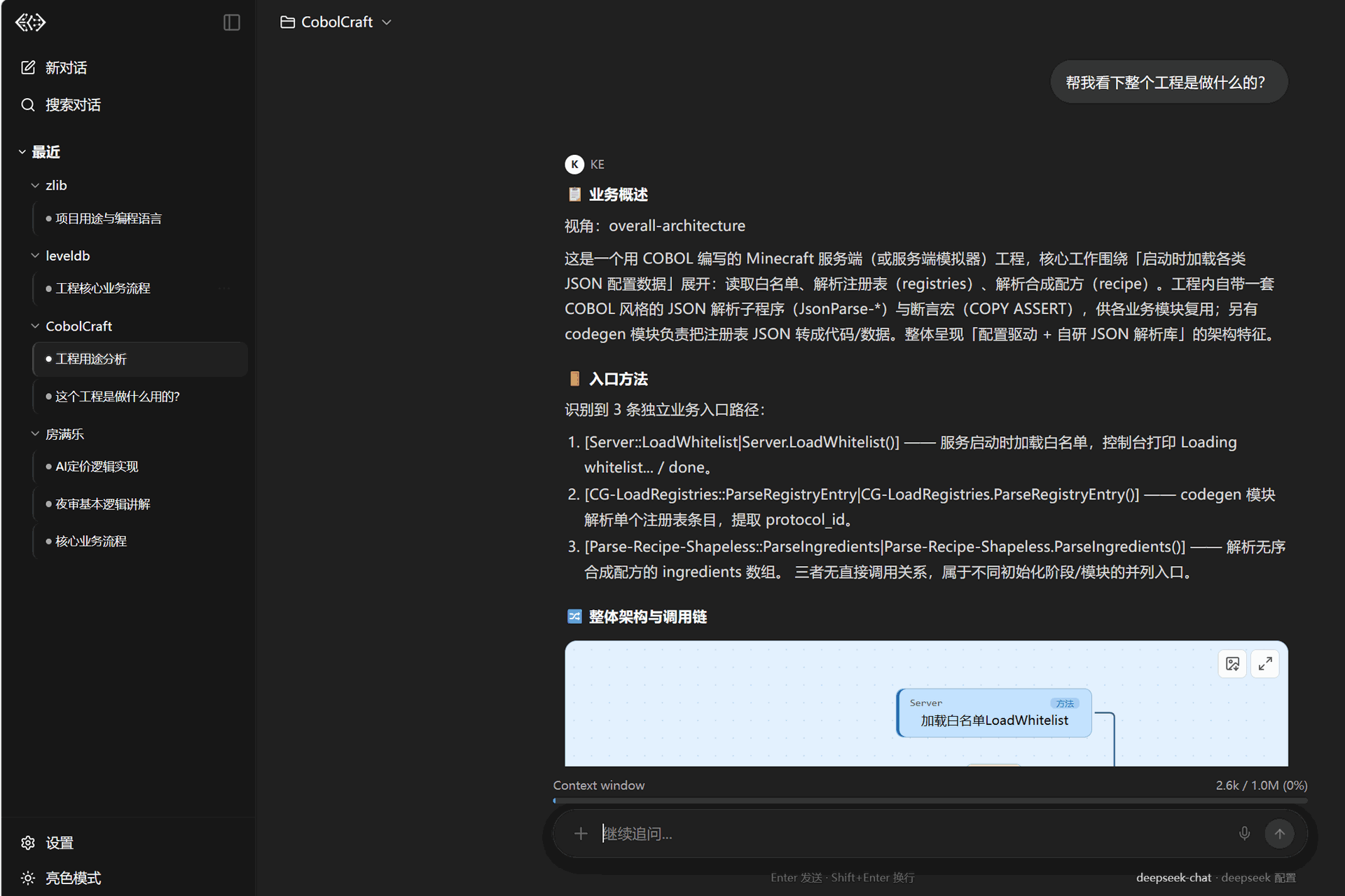Click the new chat pencil icon
Viewport: 1345px width, 896px height.
28,68
